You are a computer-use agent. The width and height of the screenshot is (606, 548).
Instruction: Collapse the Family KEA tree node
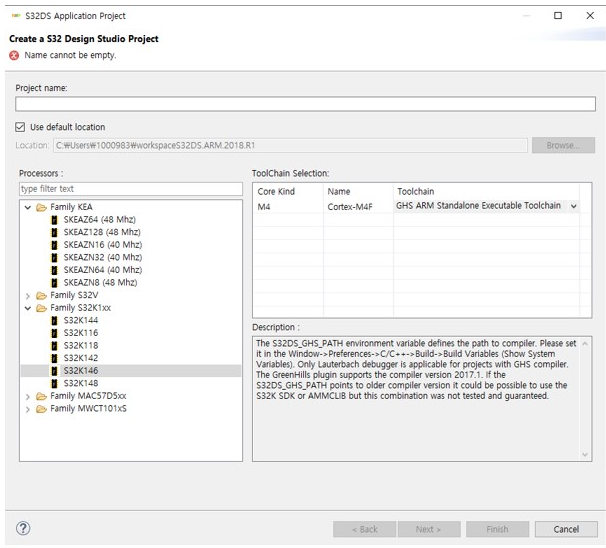(x=27, y=207)
